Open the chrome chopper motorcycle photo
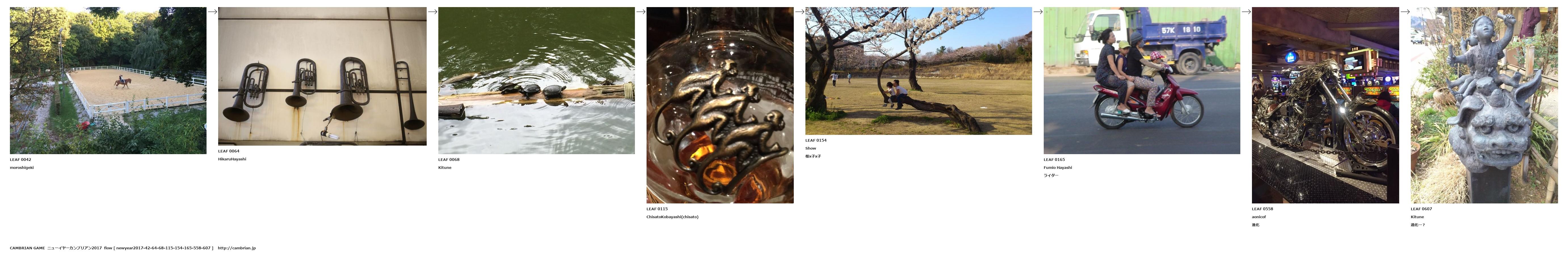Viewport: 1568px width, 255px height. pos(1325,105)
